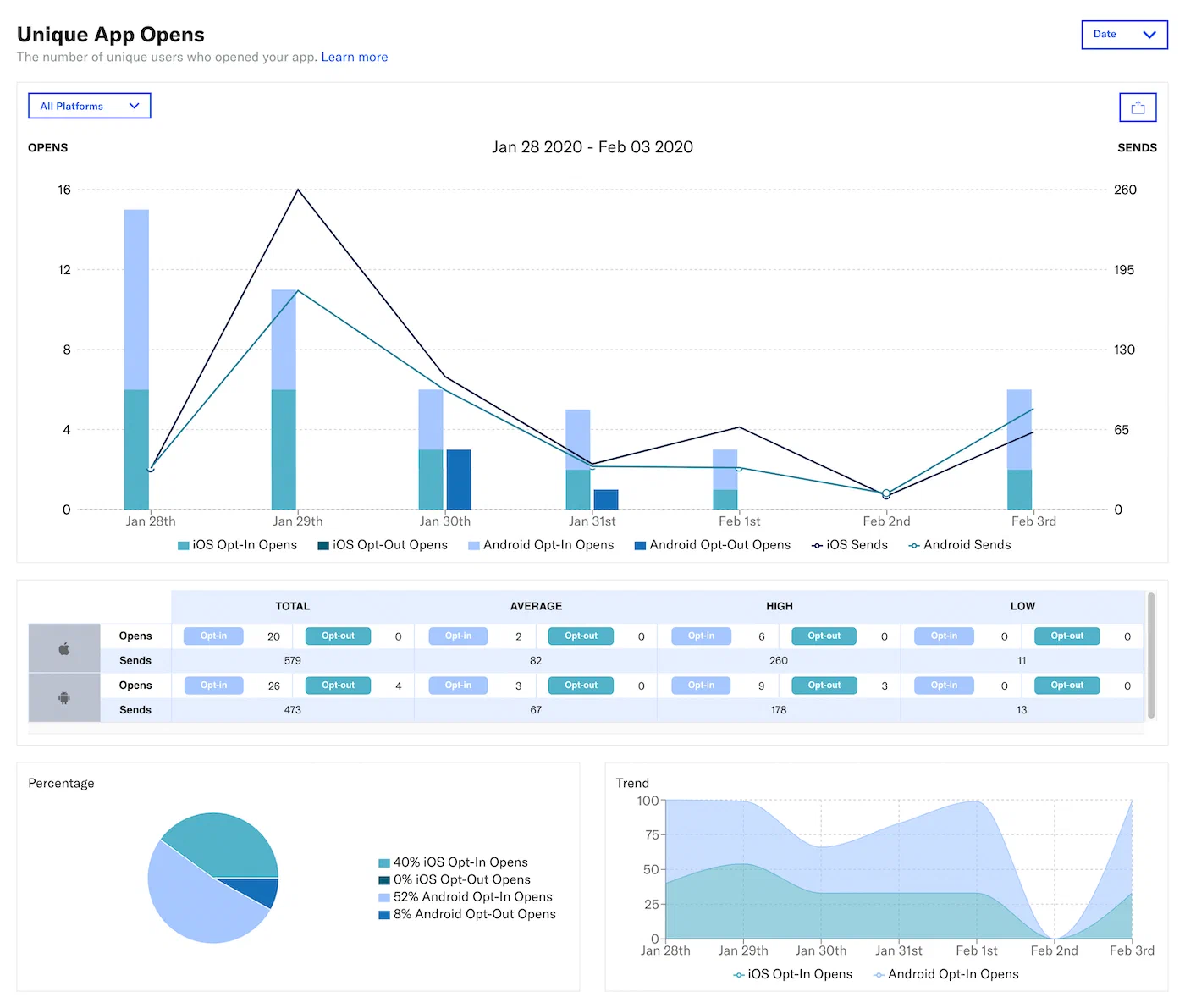Open the Date dropdown
The height and width of the screenshot is (1008, 1185).
pos(1123,35)
